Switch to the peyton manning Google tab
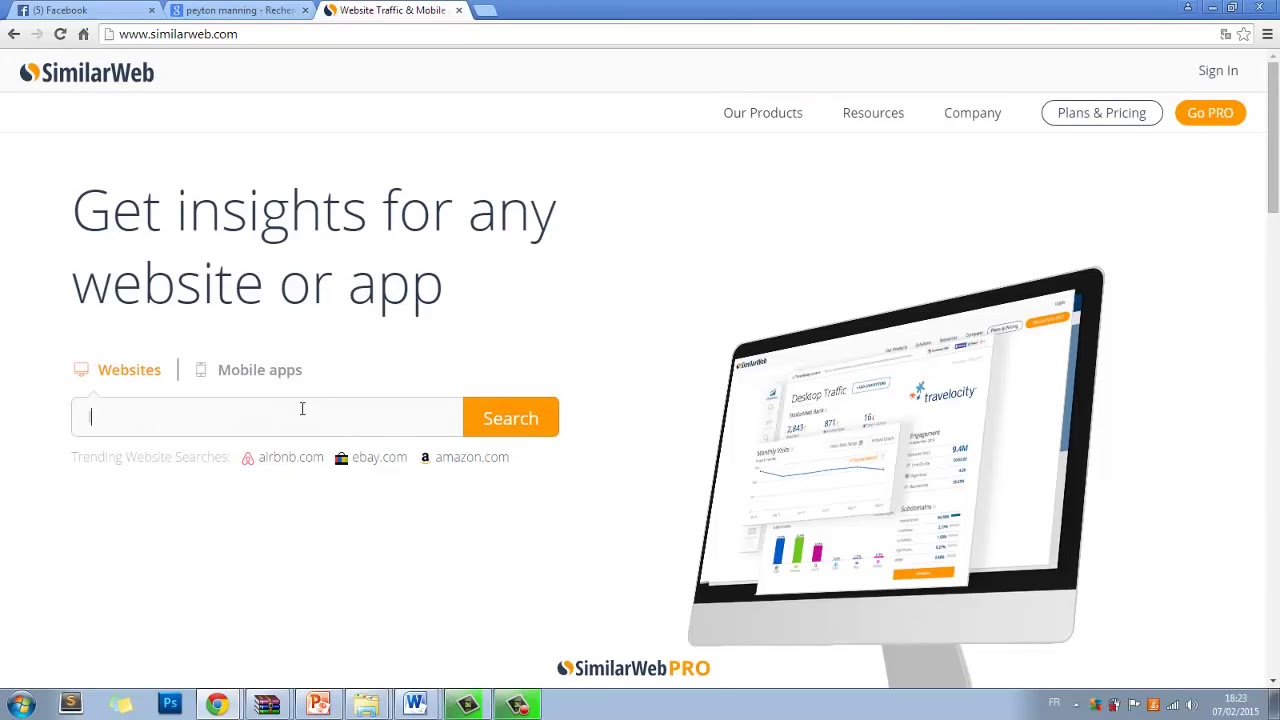This screenshot has height=720, width=1280. [x=238, y=10]
